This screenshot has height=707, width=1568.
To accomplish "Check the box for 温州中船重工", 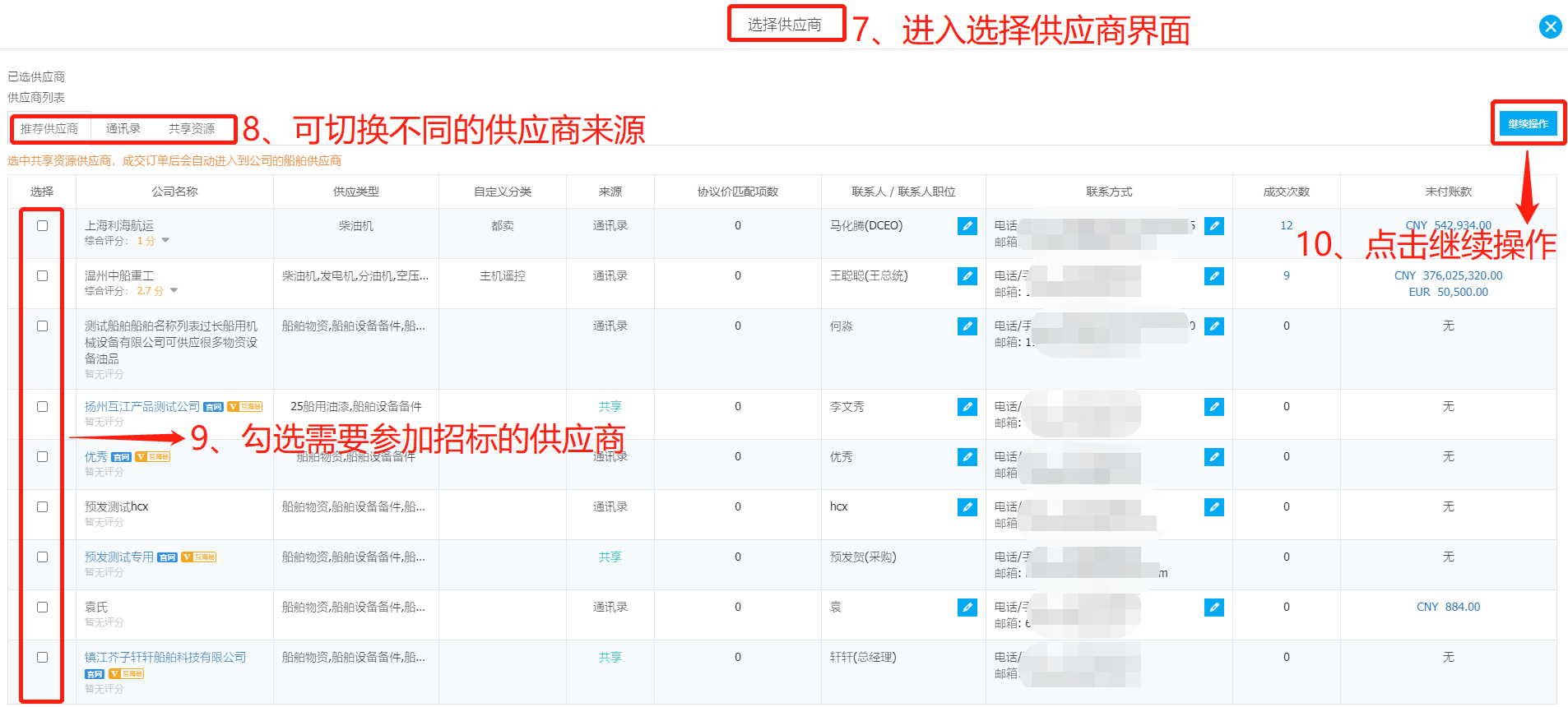I will click(x=42, y=275).
